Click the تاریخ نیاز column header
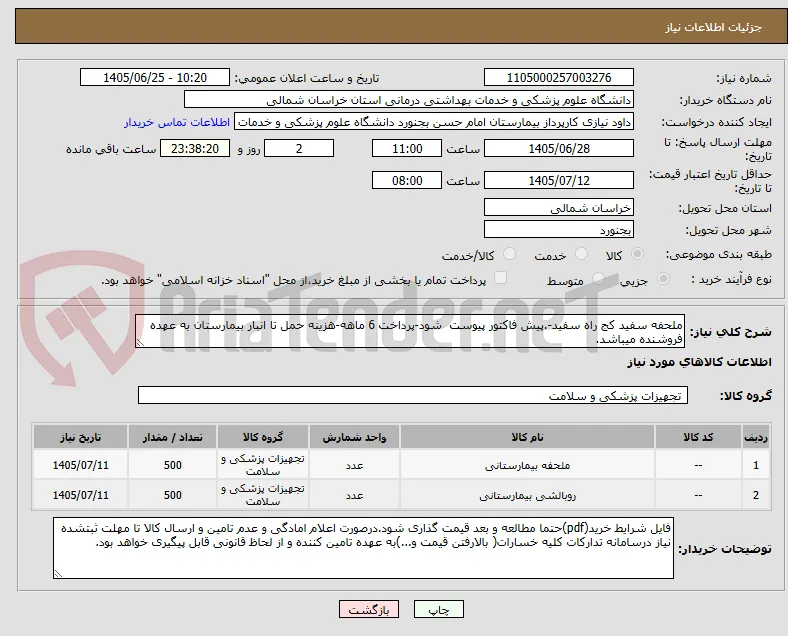Image resolution: width=788 pixels, height=636 pixels. pyautogui.click(x=80, y=437)
